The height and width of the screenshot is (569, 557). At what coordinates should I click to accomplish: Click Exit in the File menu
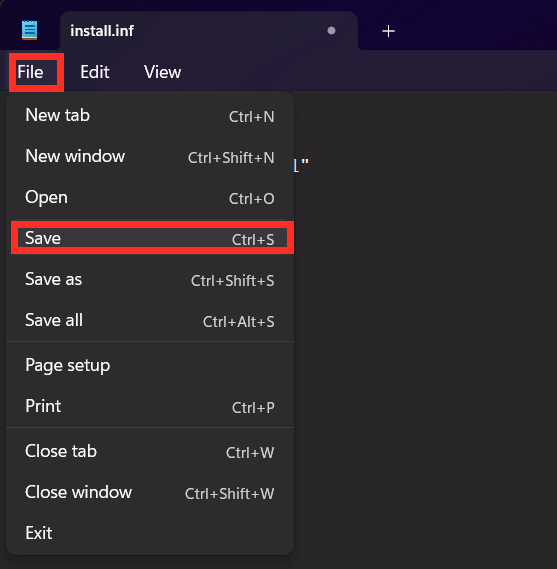150,533
